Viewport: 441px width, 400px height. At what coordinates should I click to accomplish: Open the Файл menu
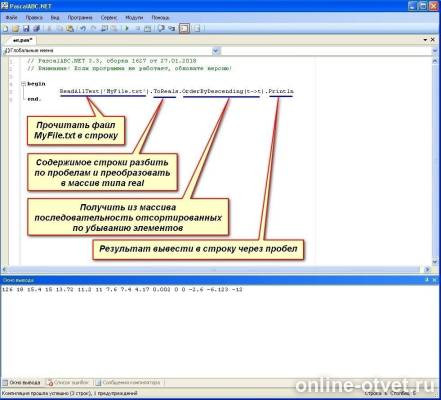(x=11, y=17)
